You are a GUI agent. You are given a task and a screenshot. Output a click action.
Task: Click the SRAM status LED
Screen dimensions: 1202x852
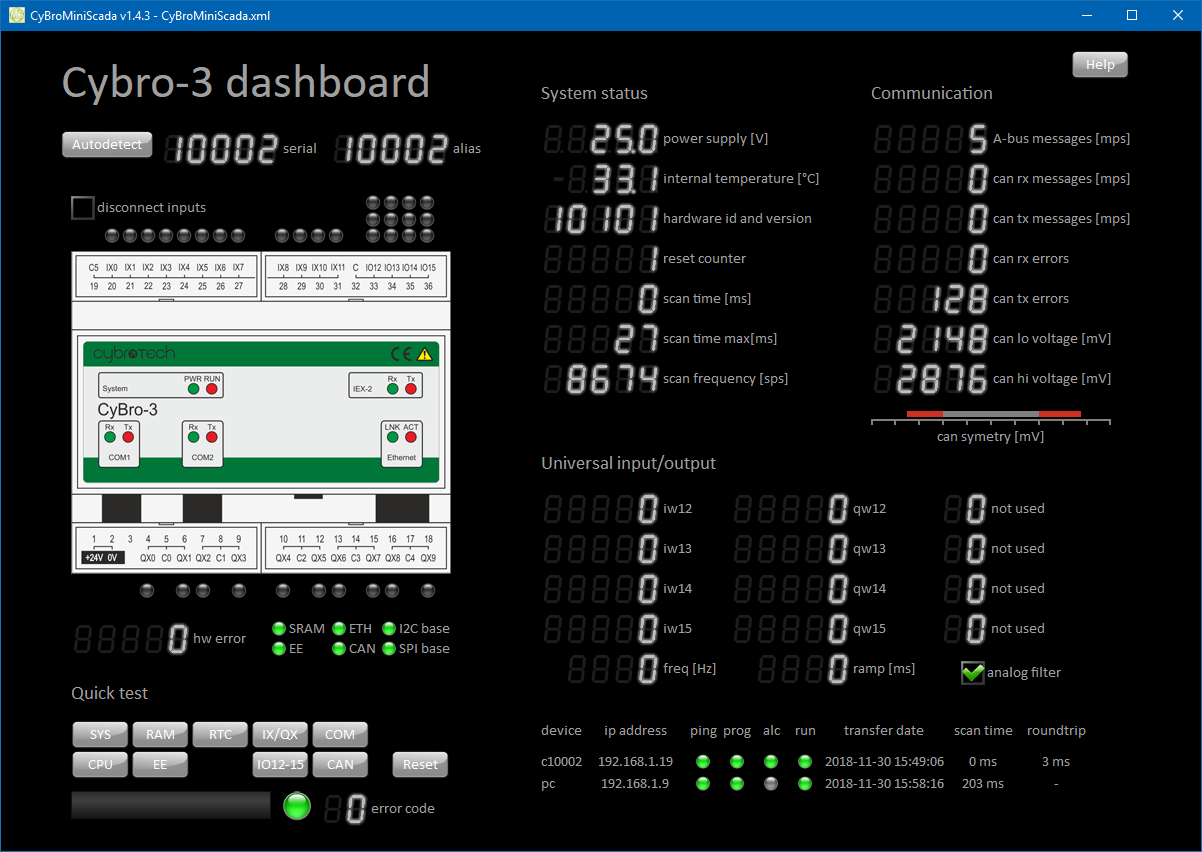(279, 629)
